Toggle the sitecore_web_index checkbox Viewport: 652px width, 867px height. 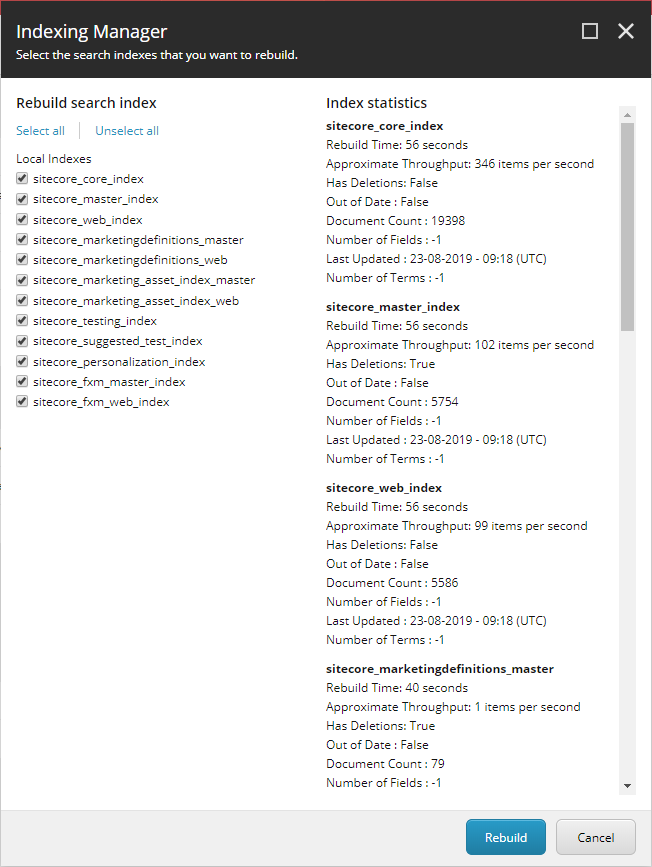coord(22,220)
